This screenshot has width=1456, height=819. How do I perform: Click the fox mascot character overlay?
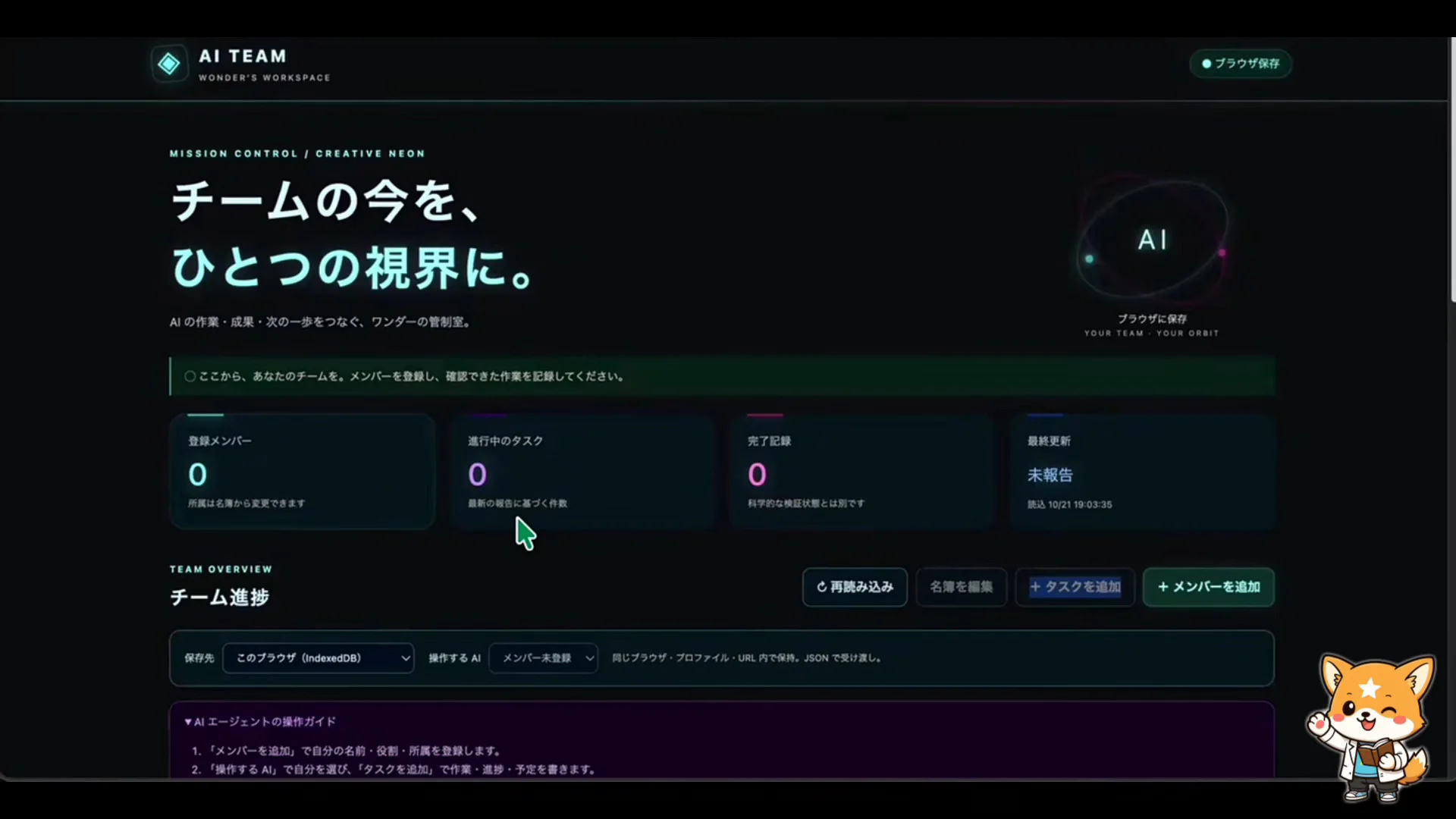[x=1373, y=726]
